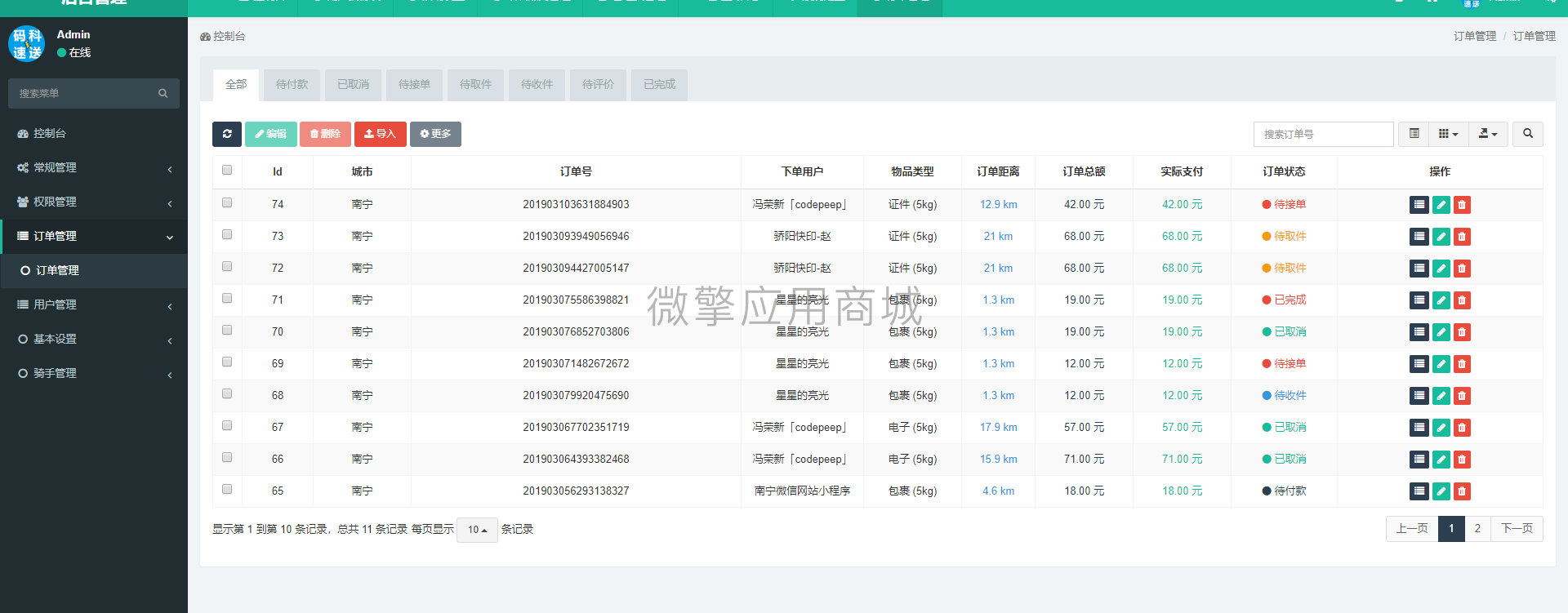Toggle the select-all checkbox in table header
The image size is (1568, 613).
point(227,171)
